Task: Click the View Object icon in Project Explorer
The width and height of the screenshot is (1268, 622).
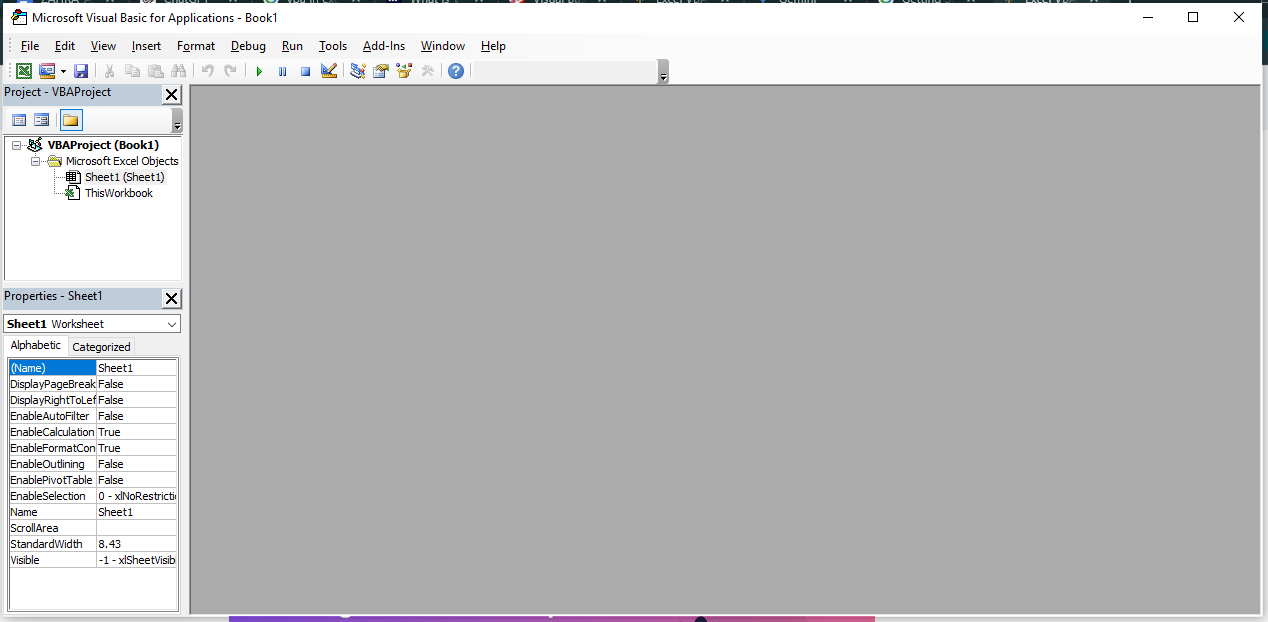Action: 41,119
